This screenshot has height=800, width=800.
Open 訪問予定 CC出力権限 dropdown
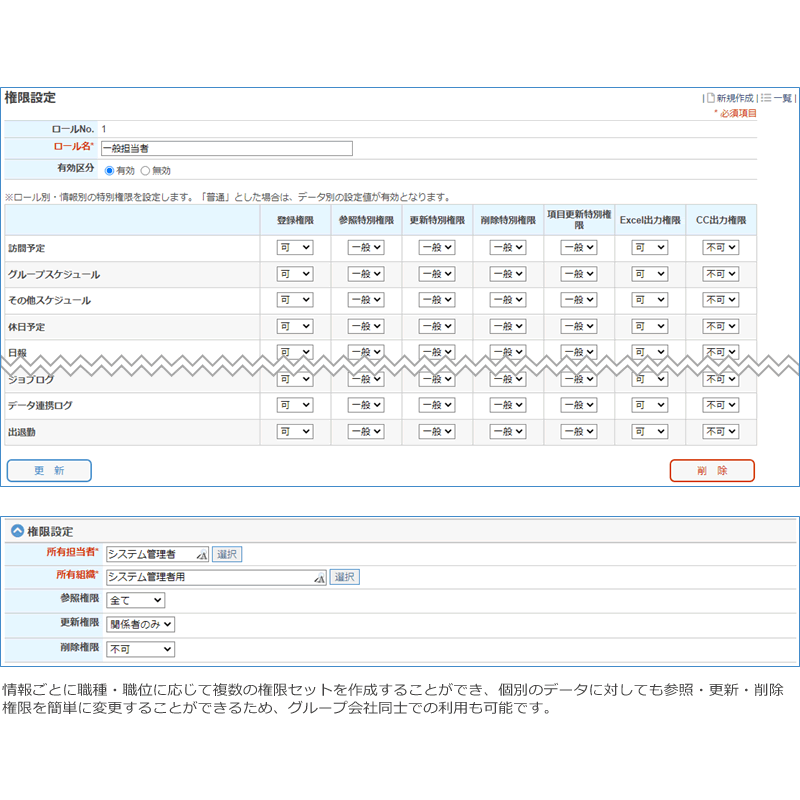721,248
